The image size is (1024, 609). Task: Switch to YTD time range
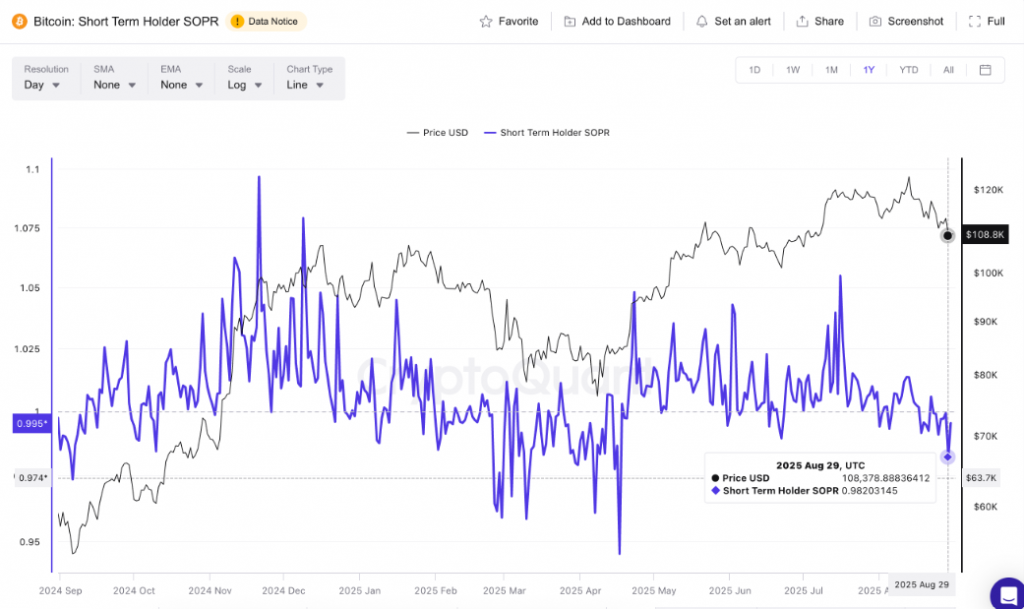(908, 70)
